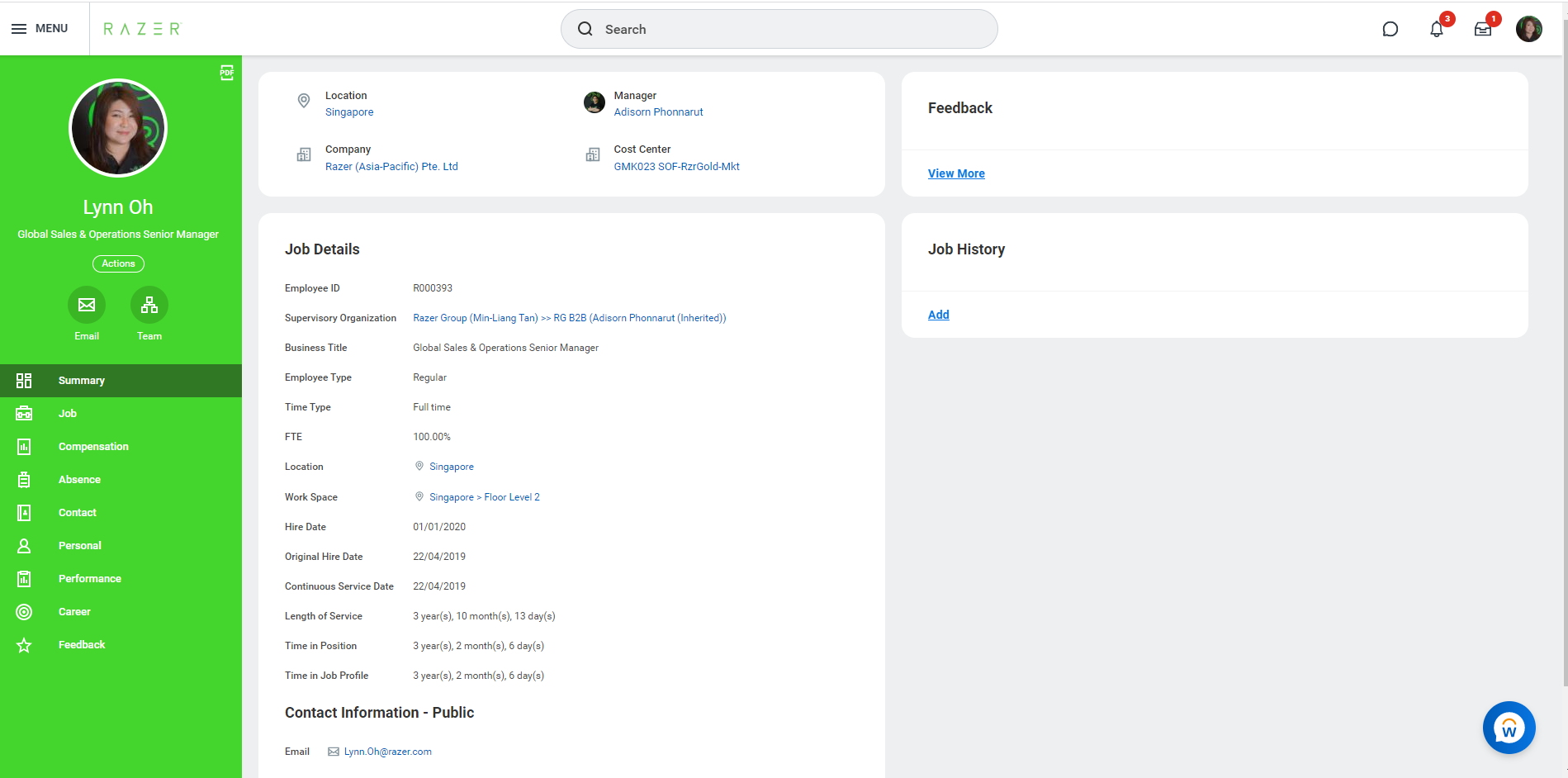
Task: Click the Cost Center building icon
Action: click(593, 154)
